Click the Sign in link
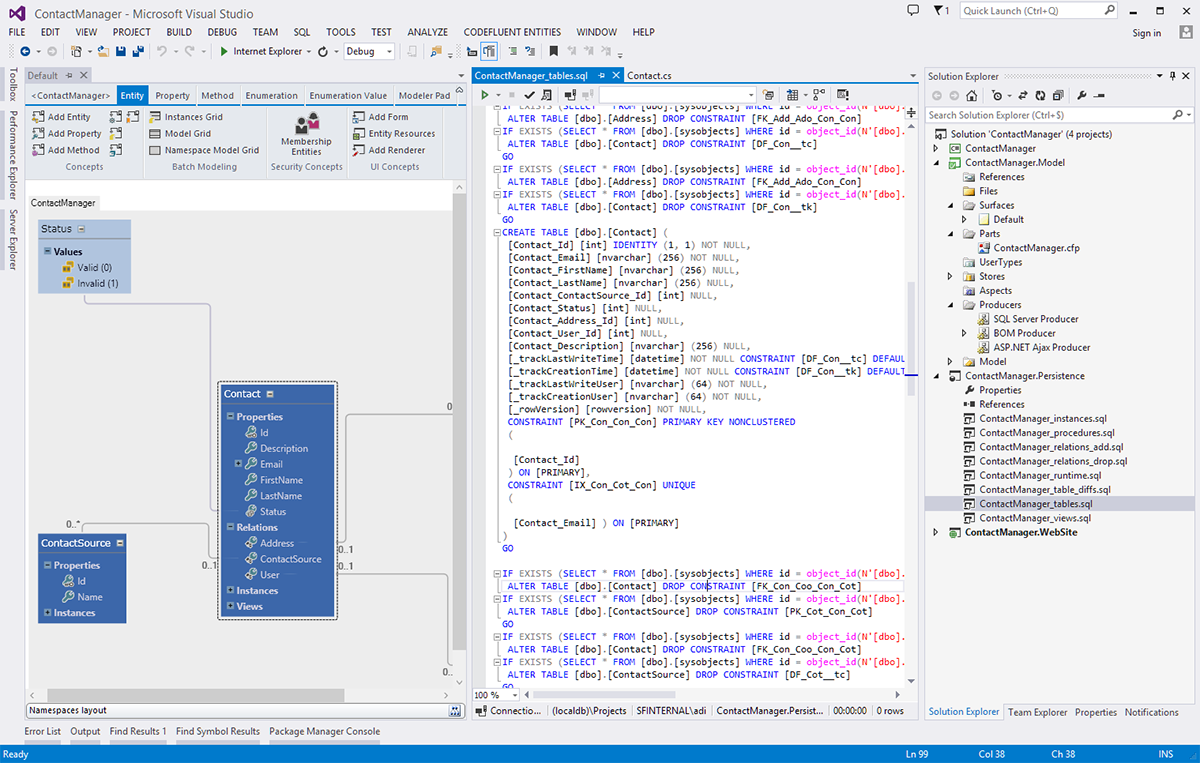1200x763 pixels. pos(1146,33)
